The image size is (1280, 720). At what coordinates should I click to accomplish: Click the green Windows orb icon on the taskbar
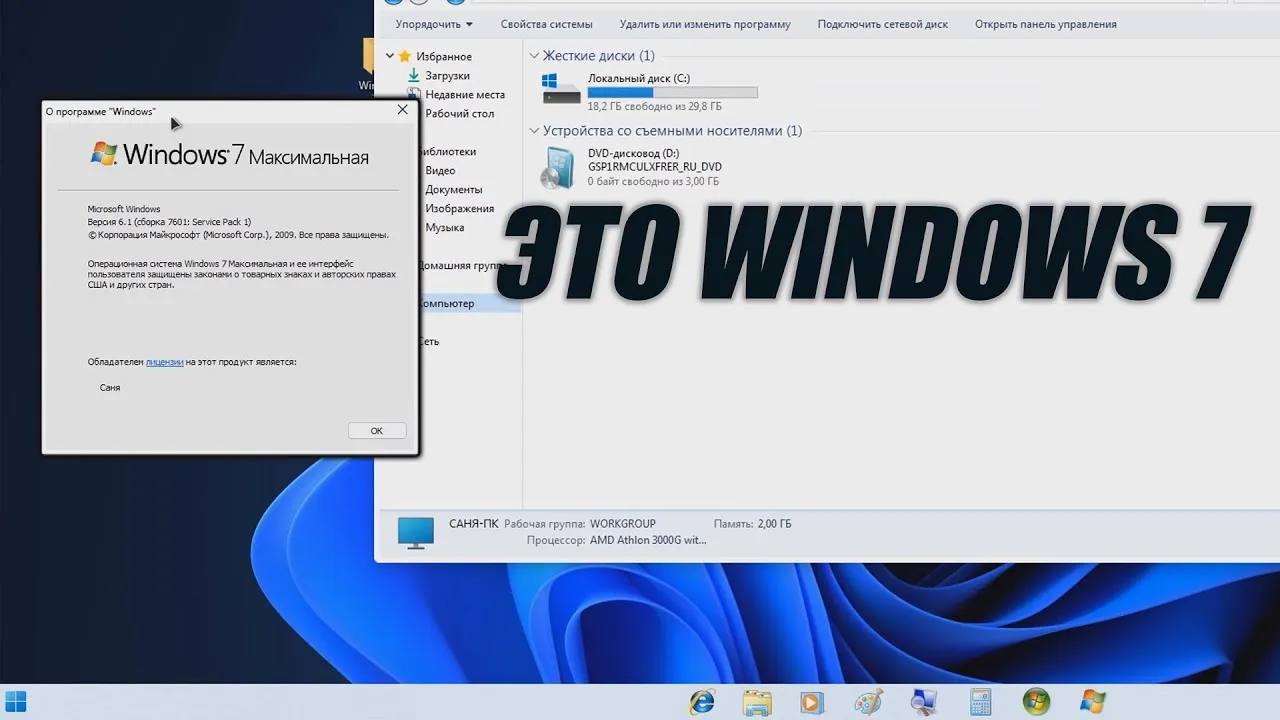[1036, 702]
